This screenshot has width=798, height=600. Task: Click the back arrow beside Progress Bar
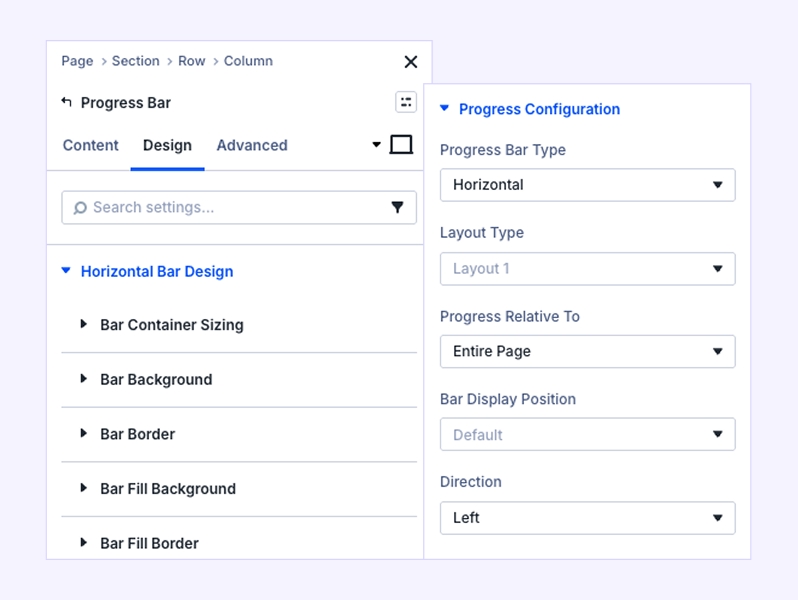[x=67, y=102]
